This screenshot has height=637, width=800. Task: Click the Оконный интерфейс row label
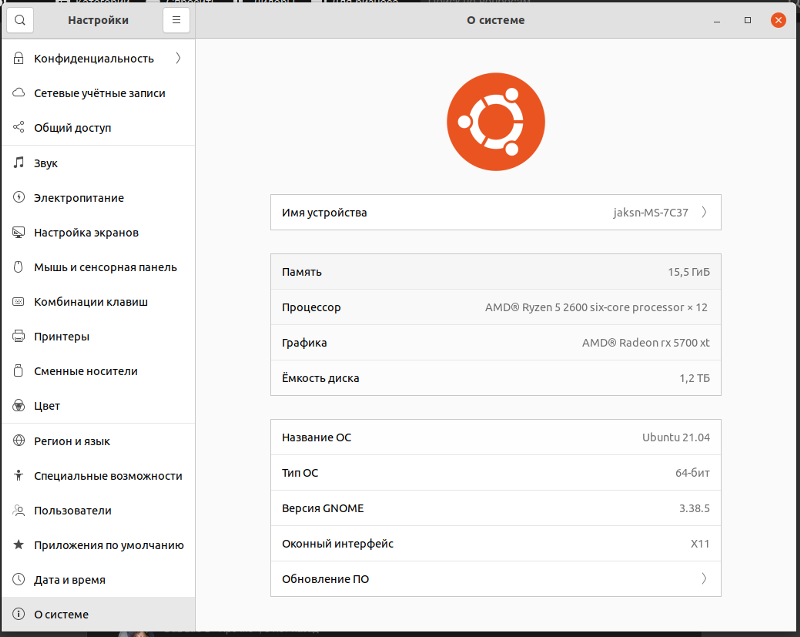pyautogui.click(x=338, y=544)
